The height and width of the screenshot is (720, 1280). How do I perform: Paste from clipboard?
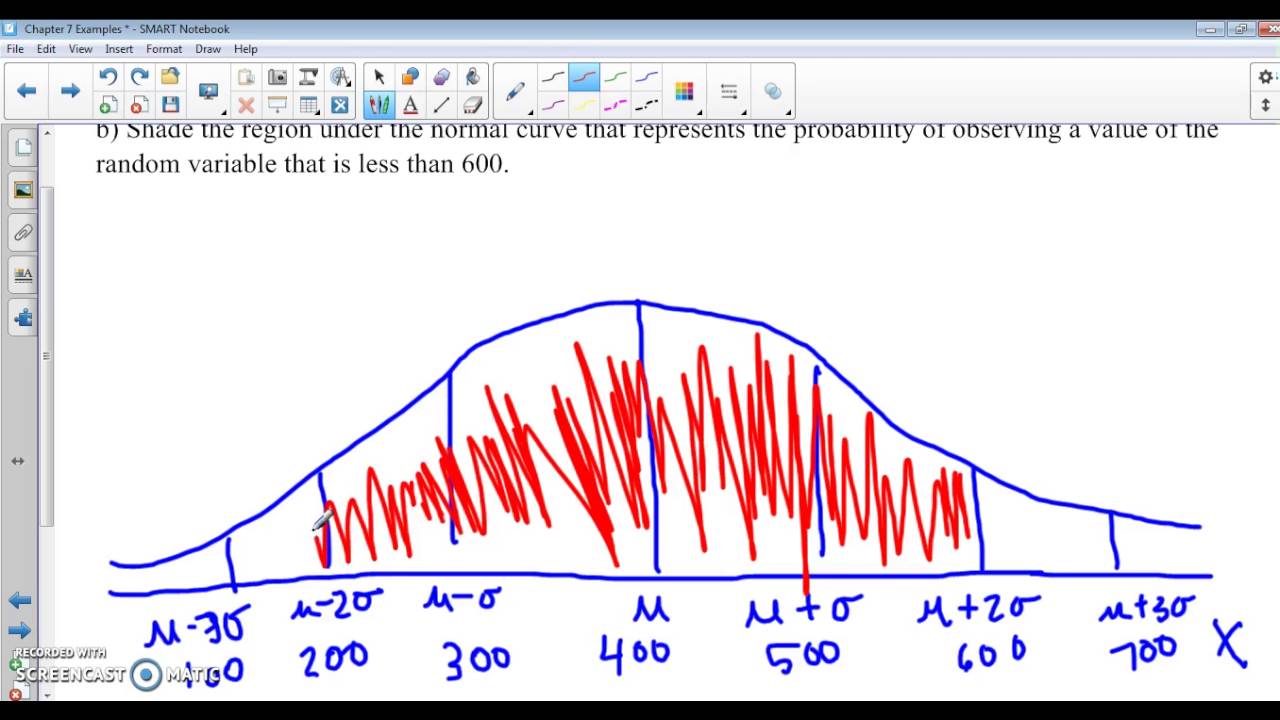[246, 77]
